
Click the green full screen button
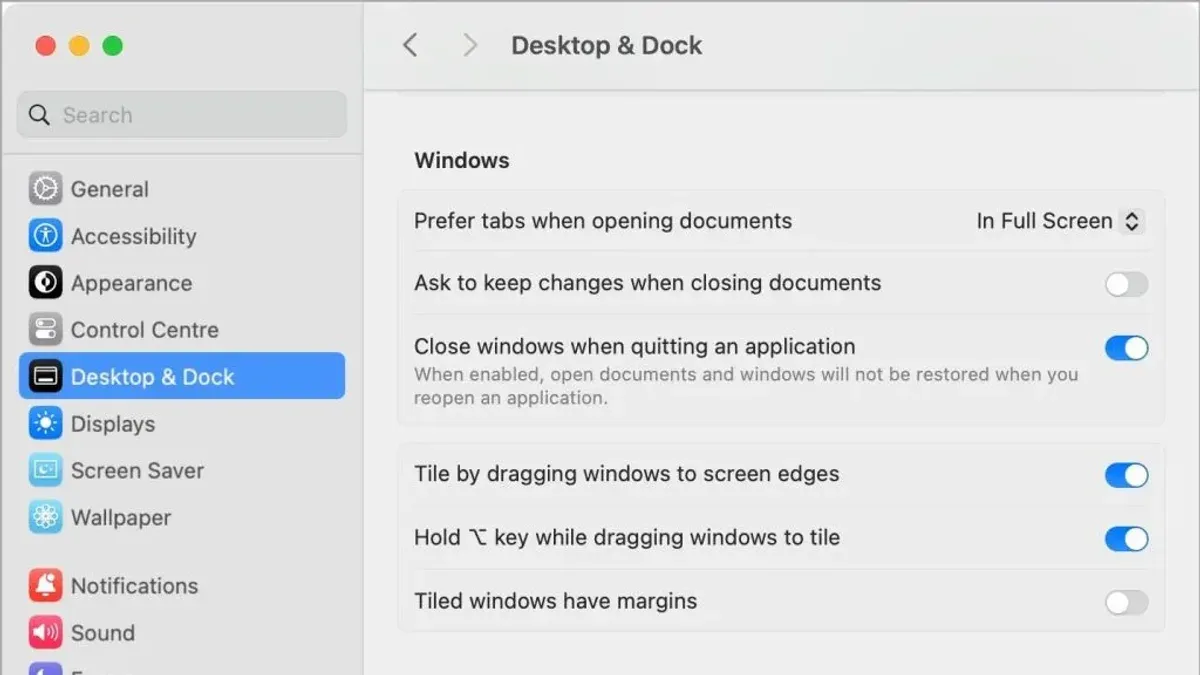click(x=113, y=45)
